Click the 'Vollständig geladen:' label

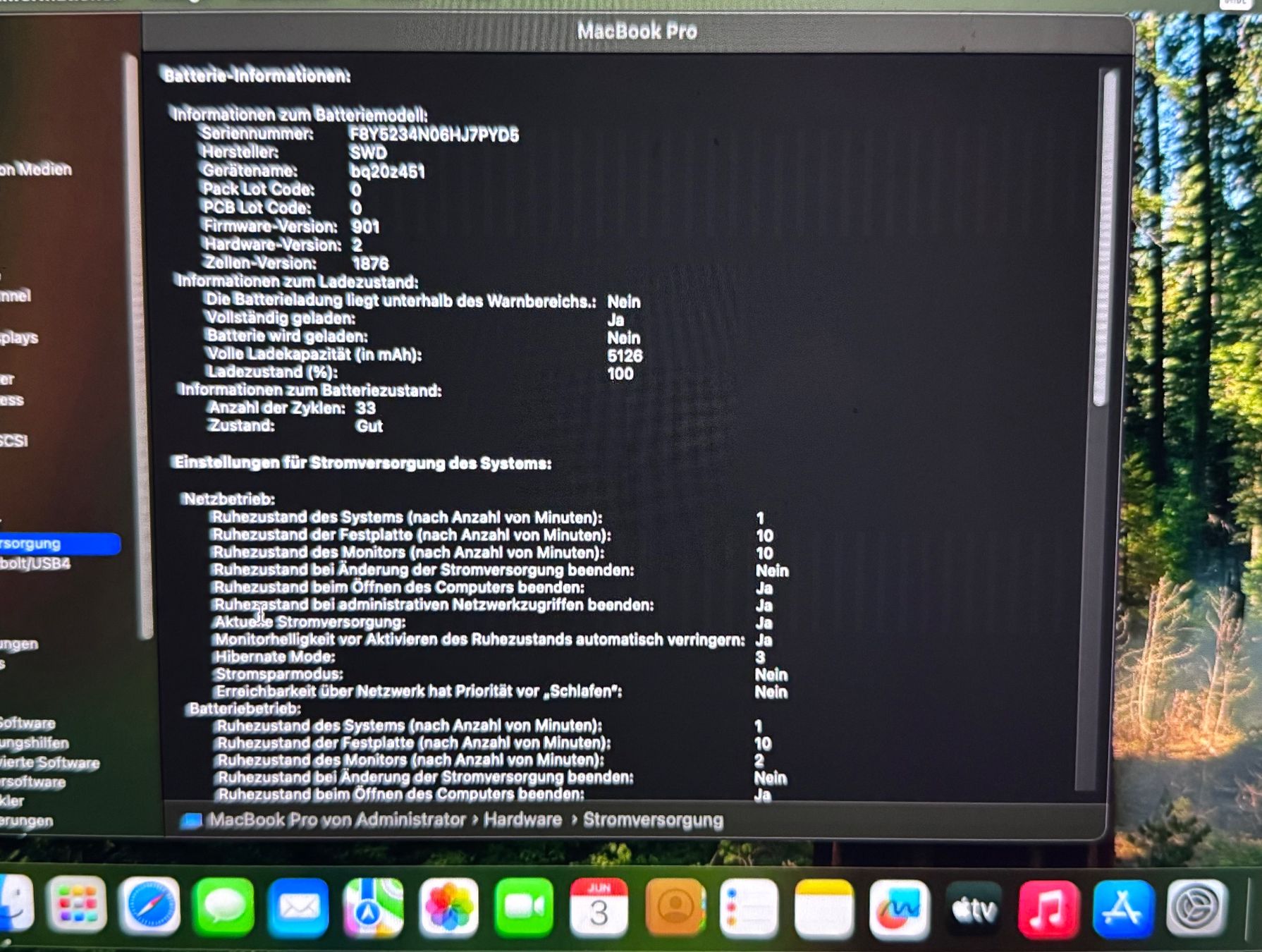pyautogui.click(x=281, y=318)
